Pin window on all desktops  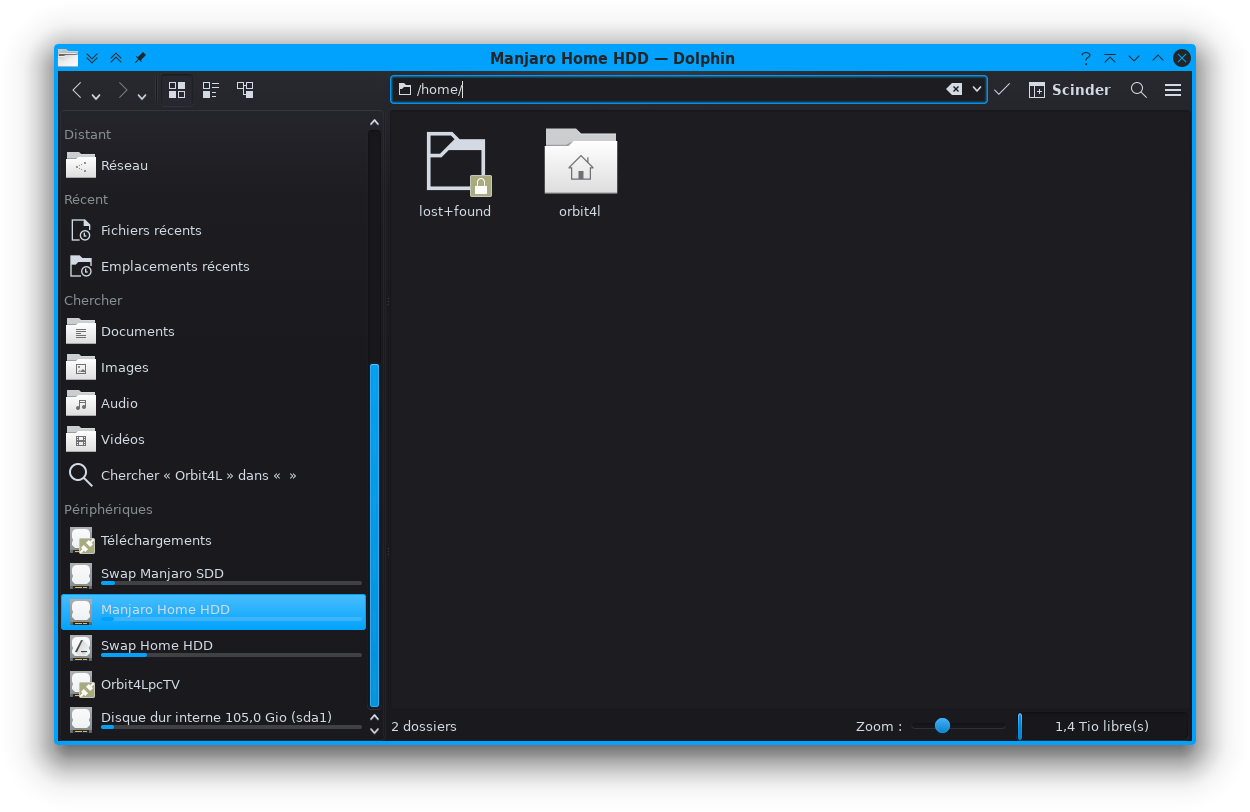coord(140,58)
